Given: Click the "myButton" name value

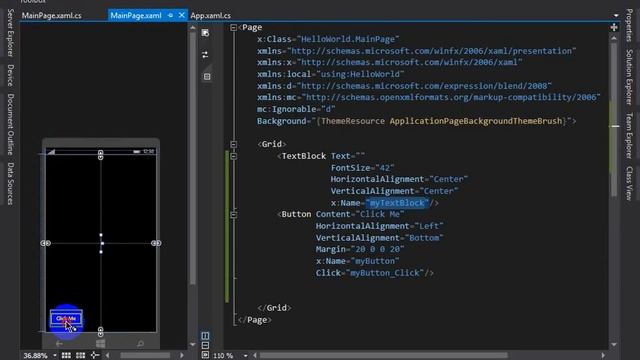Looking at the screenshot, I should coord(375,261).
